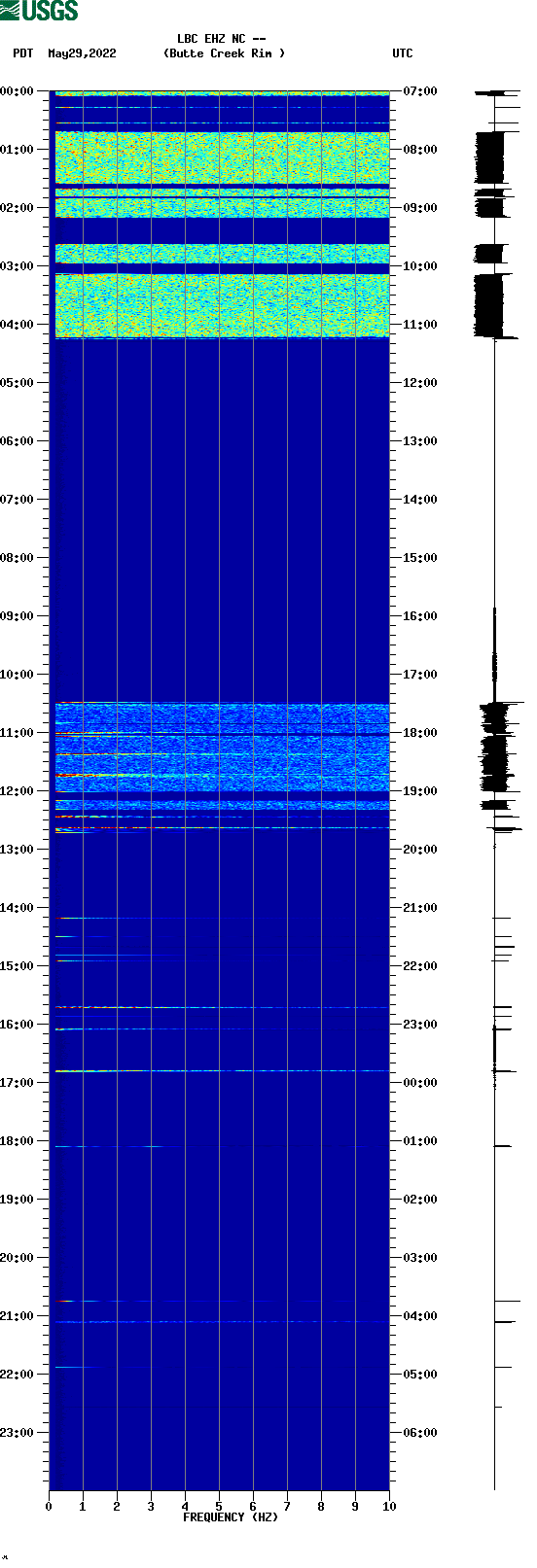537x1568 pixels.
Task: Click the UTC '03:00' time label
Action: click(x=420, y=1258)
